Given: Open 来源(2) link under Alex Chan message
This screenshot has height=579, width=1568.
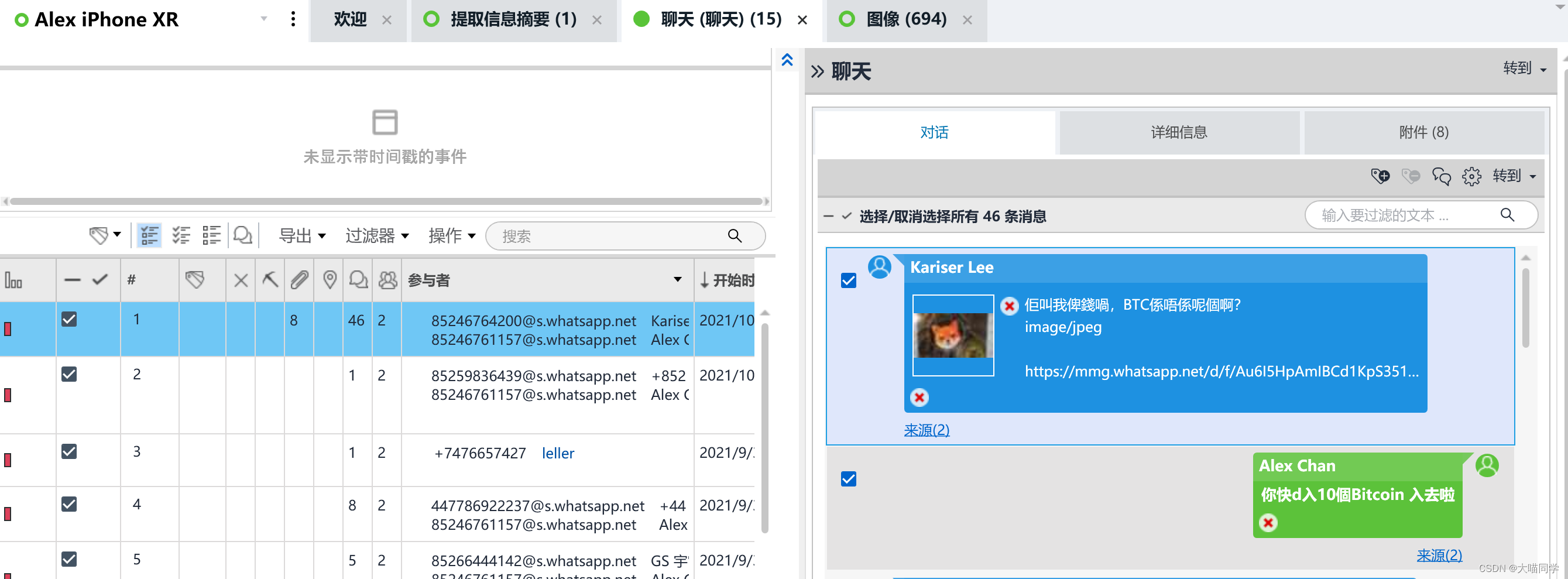Looking at the screenshot, I should click(1439, 555).
